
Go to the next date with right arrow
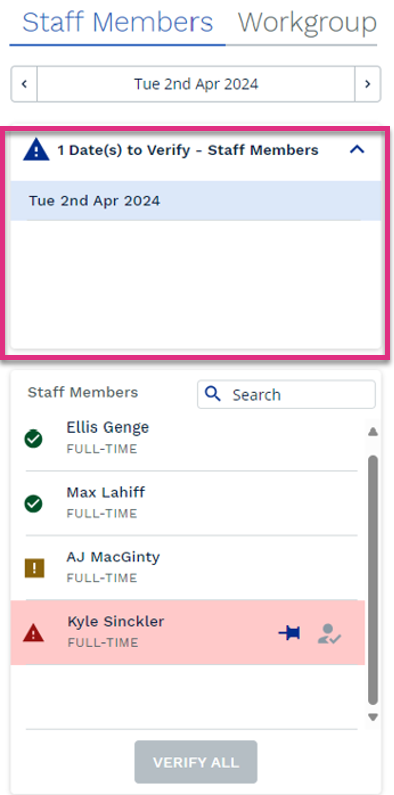click(368, 84)
